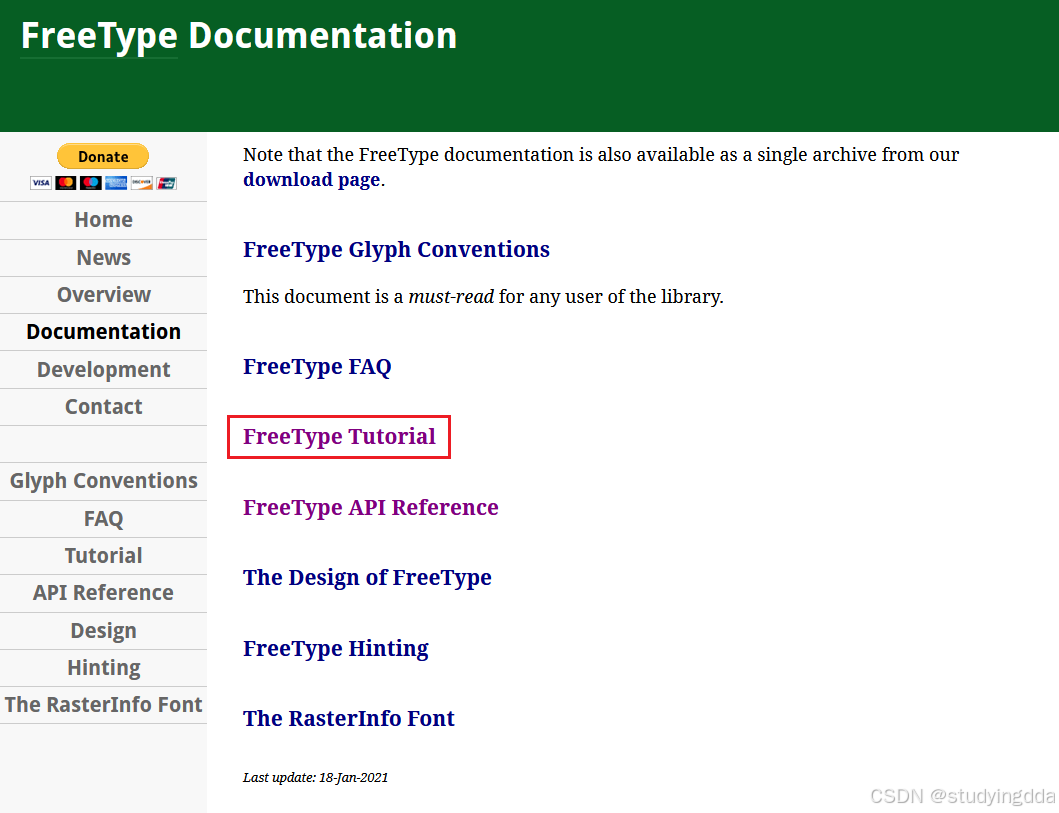Image resolution: width=1059 pixels, height=813 pixels.
Task: Open the FreeType Hinting heading link
Action: 336,649
